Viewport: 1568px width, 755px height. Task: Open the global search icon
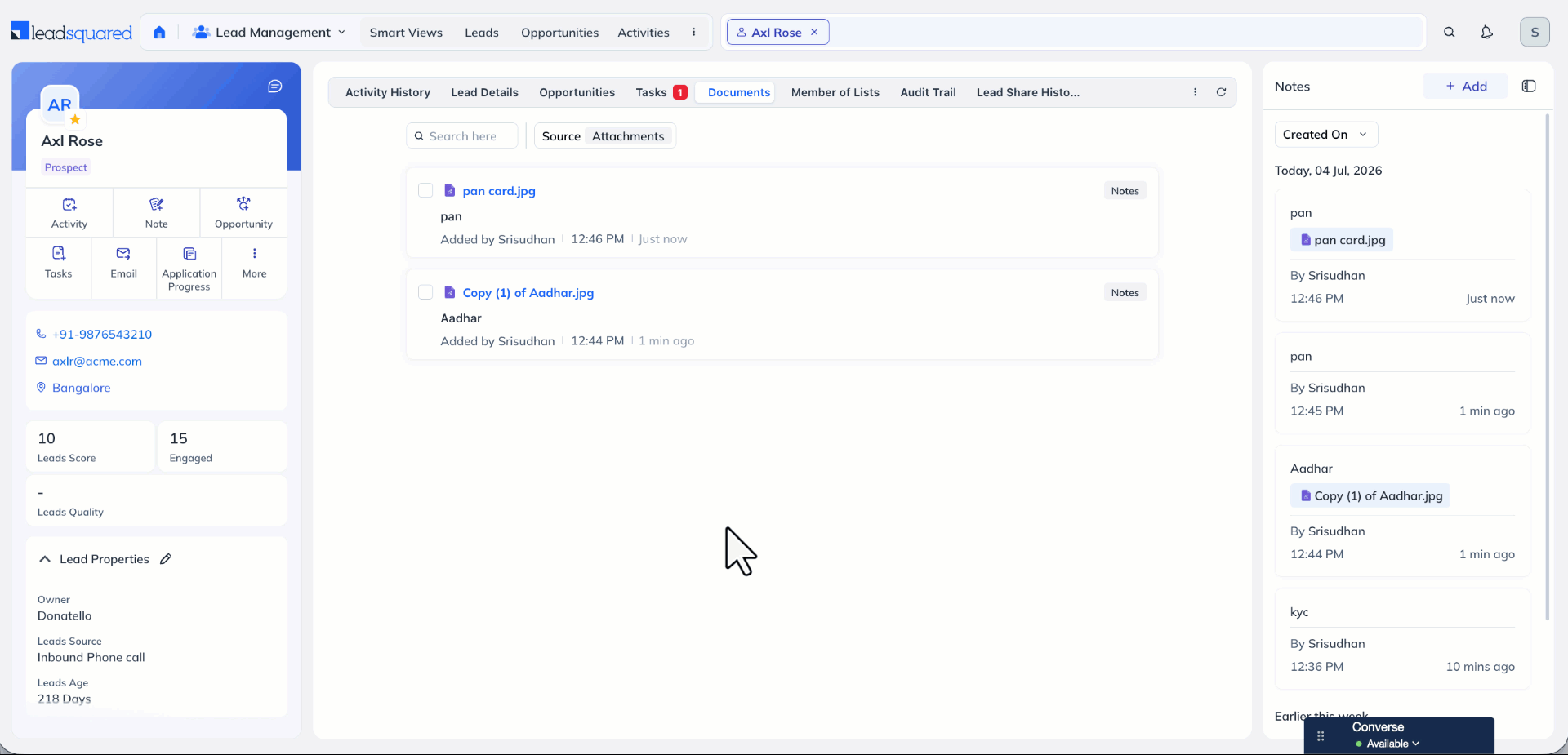click(x=1449, y=33)
